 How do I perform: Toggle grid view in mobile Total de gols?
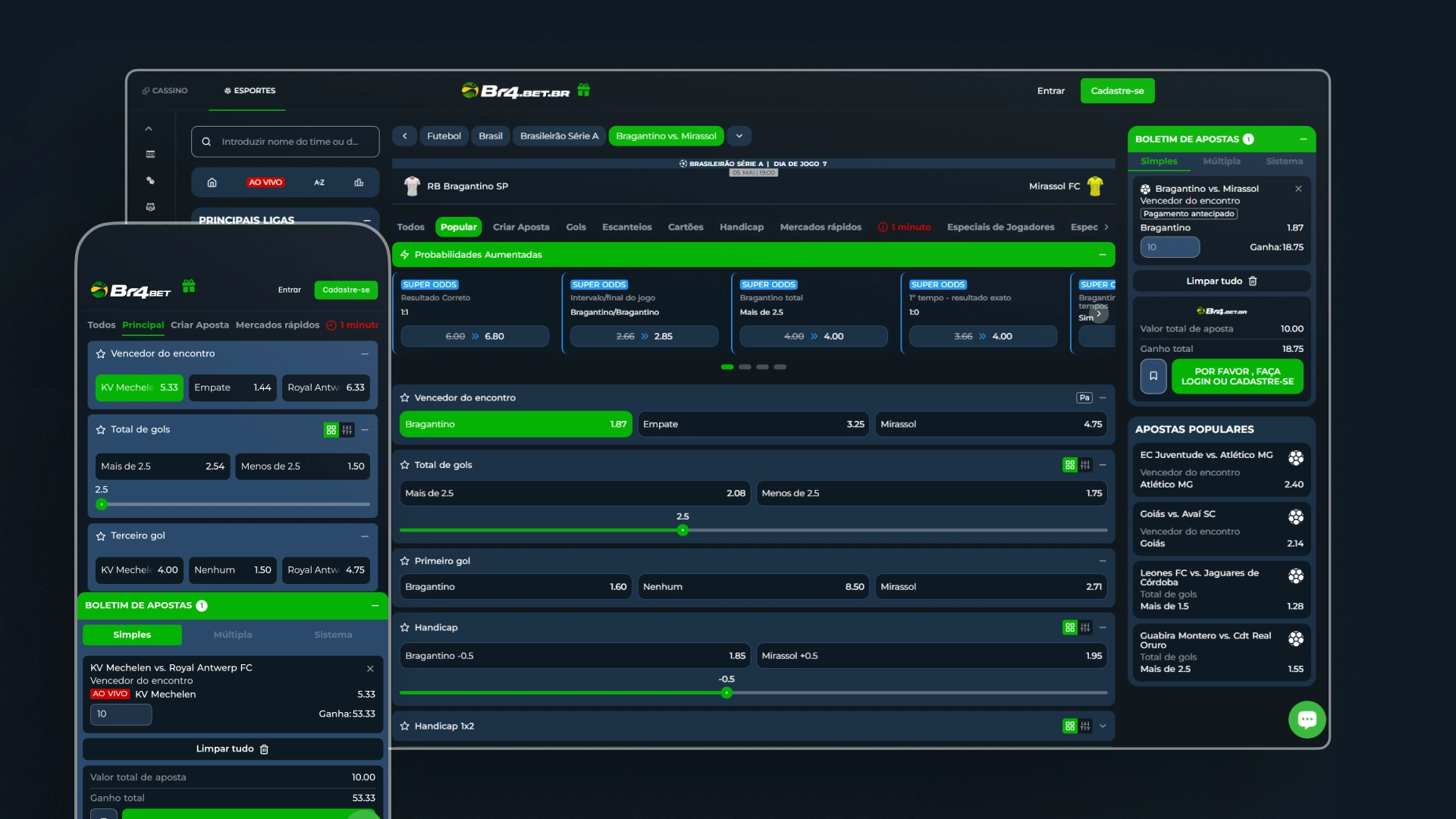pos(331,430)
